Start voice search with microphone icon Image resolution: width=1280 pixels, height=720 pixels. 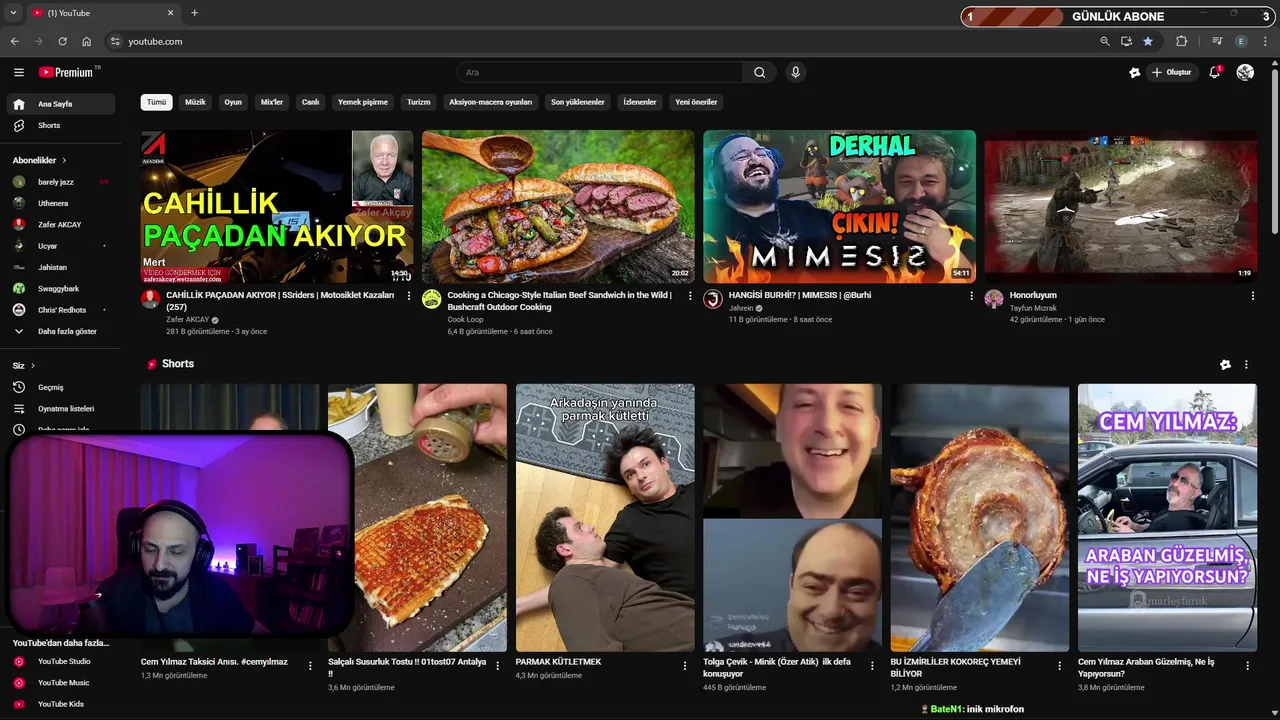[795, 72]
